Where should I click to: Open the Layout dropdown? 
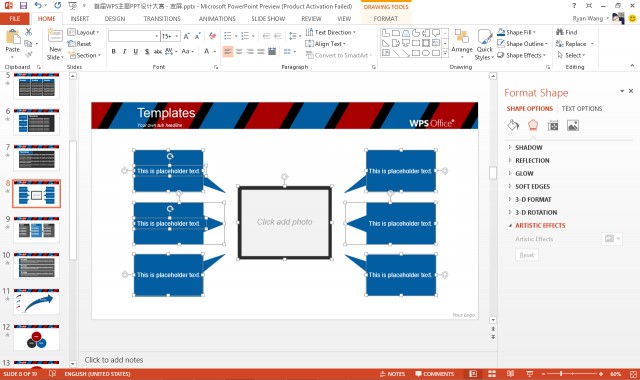tap(83, 32)
